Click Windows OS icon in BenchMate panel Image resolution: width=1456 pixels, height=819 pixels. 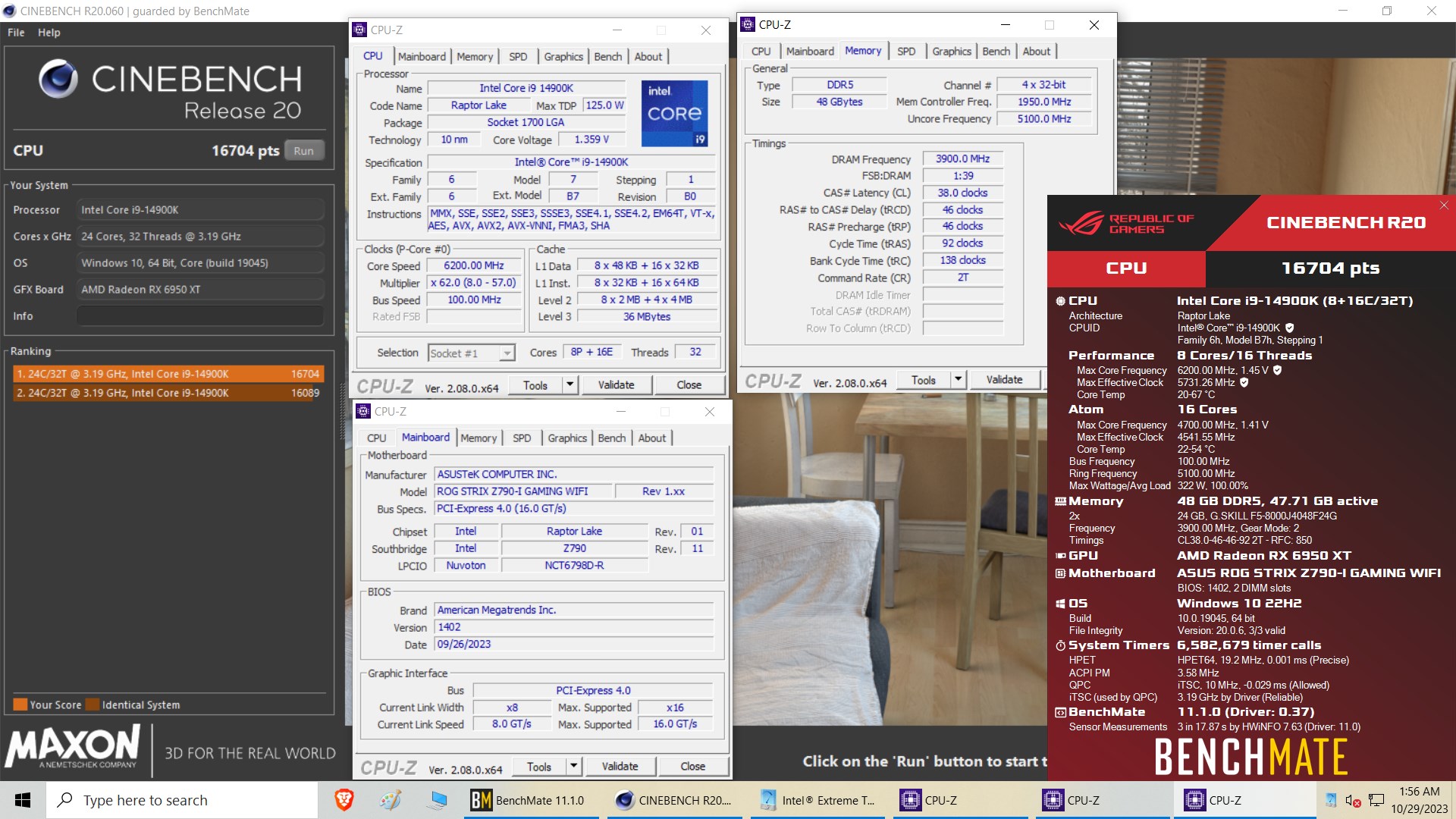click(x=1060, y=604)
